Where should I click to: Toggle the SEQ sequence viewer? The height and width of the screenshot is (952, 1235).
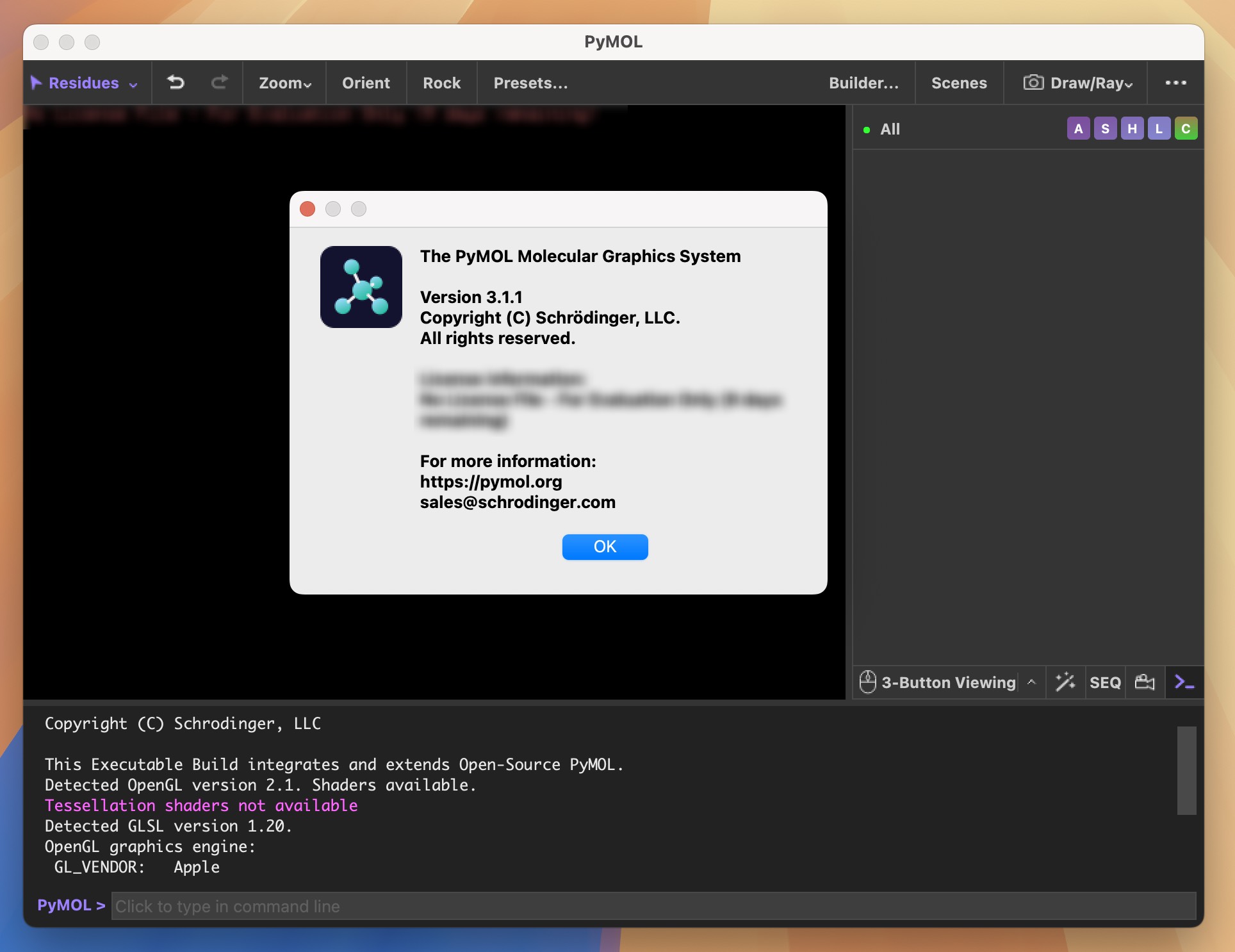click(1105, 683)
